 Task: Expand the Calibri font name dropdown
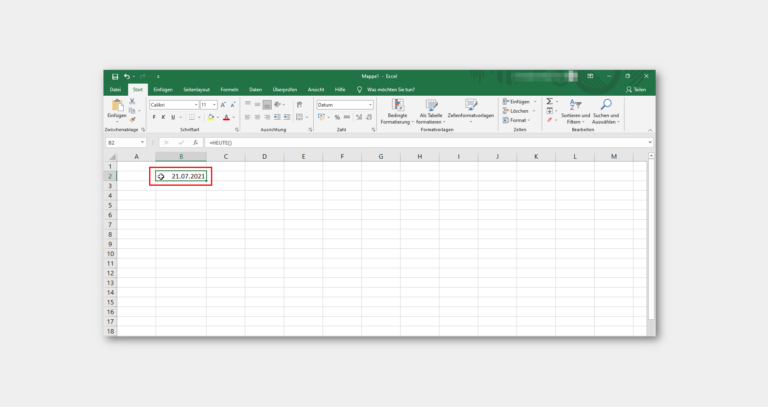[x=195, y=104]
